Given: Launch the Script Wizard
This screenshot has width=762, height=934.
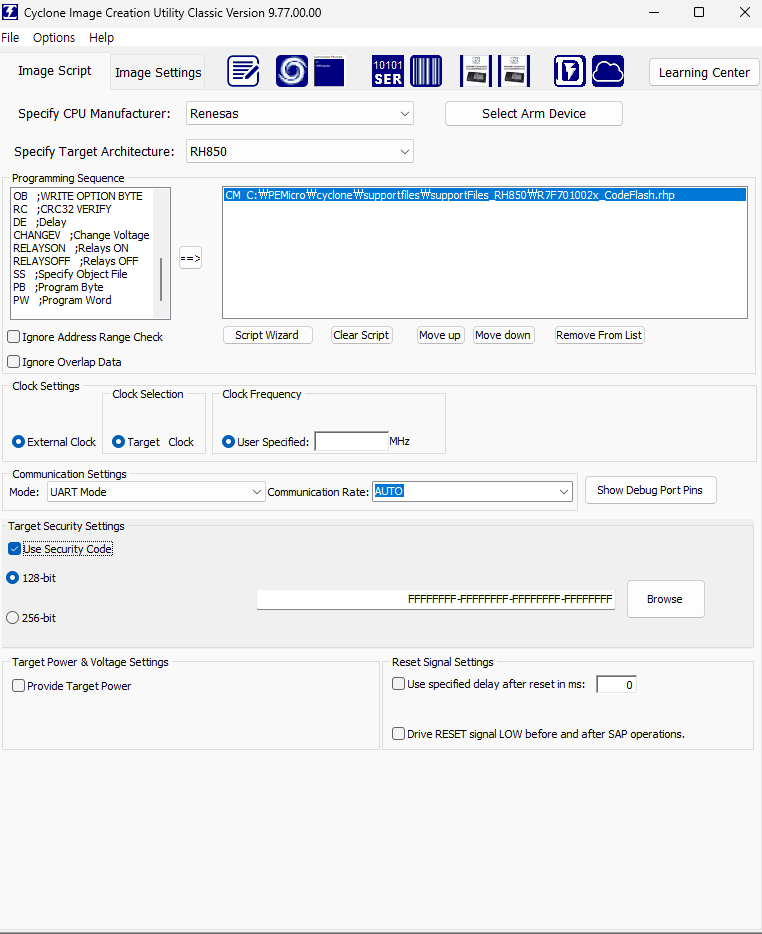Looking at the screenshot, I should point(267,335).
